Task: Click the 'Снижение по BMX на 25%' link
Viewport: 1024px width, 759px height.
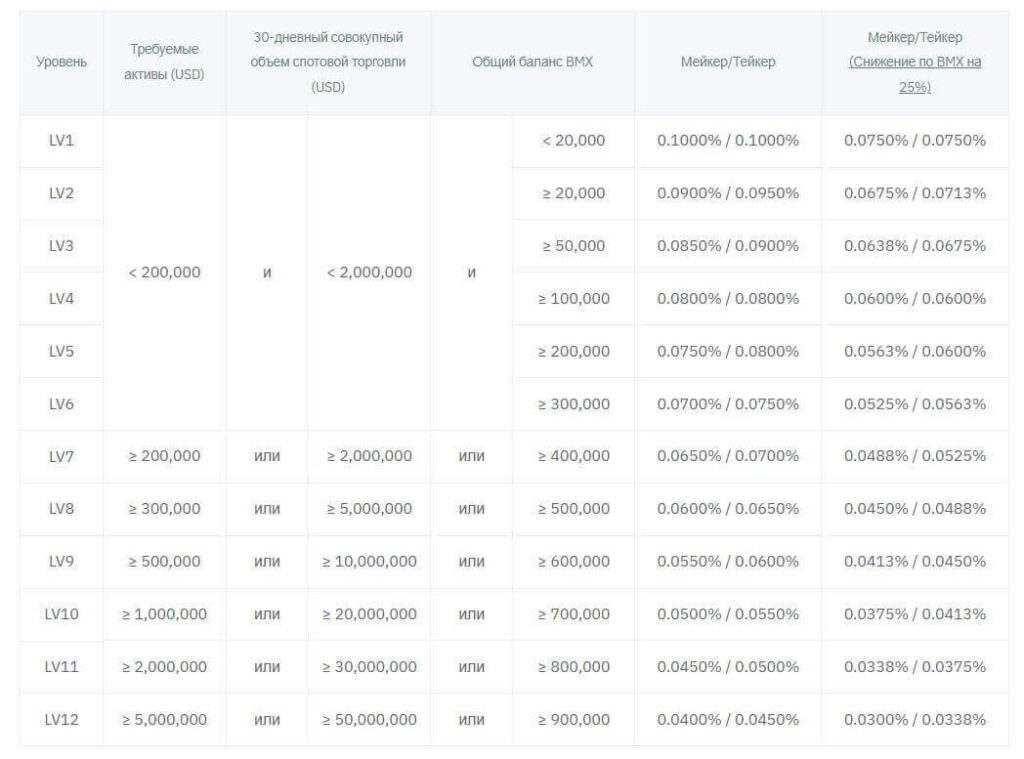Action: (x=914, y=74)
